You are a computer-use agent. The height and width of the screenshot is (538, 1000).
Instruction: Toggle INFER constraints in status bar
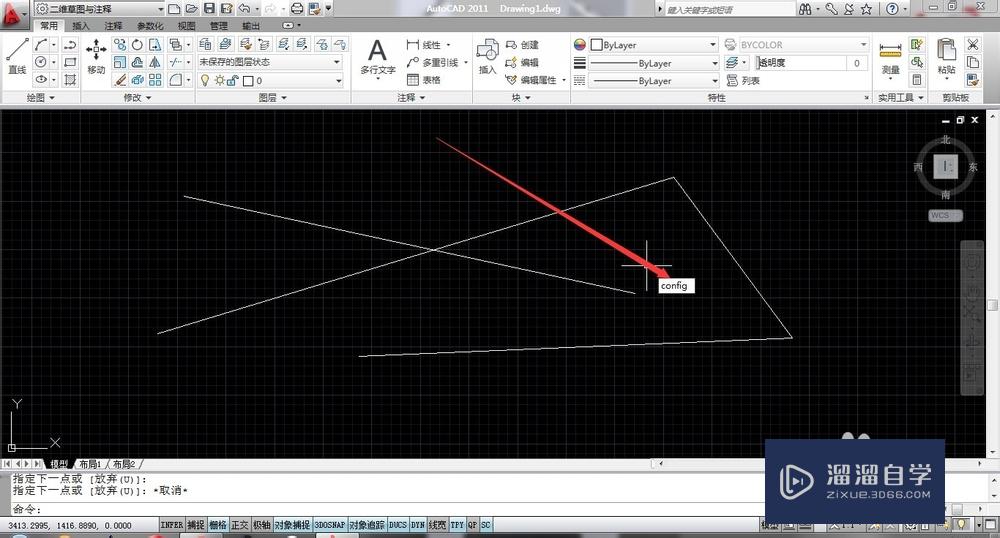[172, 525]
